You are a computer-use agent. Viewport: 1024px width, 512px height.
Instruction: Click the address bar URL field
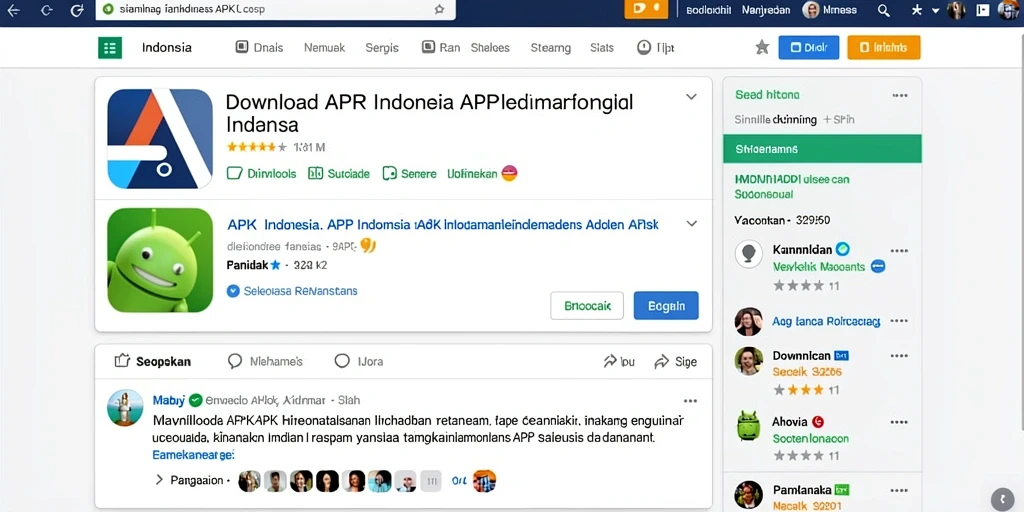point(274,10)
